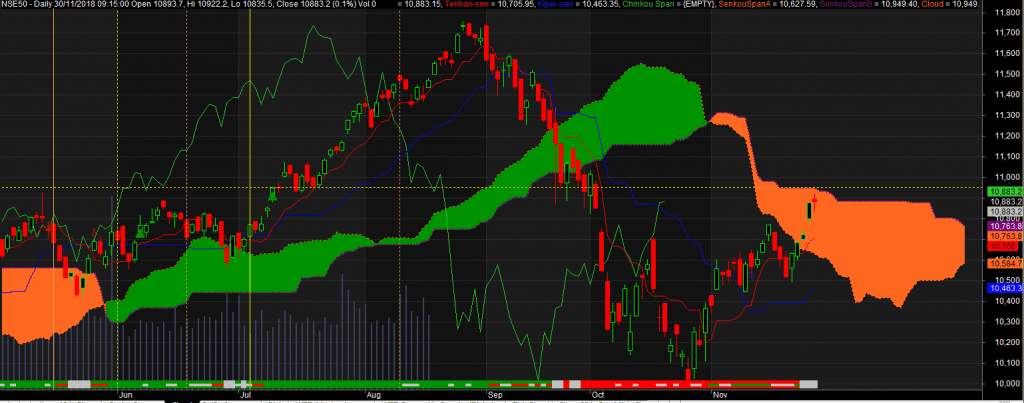Click the 11,800 level on price axis
1024x403 pixels.
pos(1003,13)
